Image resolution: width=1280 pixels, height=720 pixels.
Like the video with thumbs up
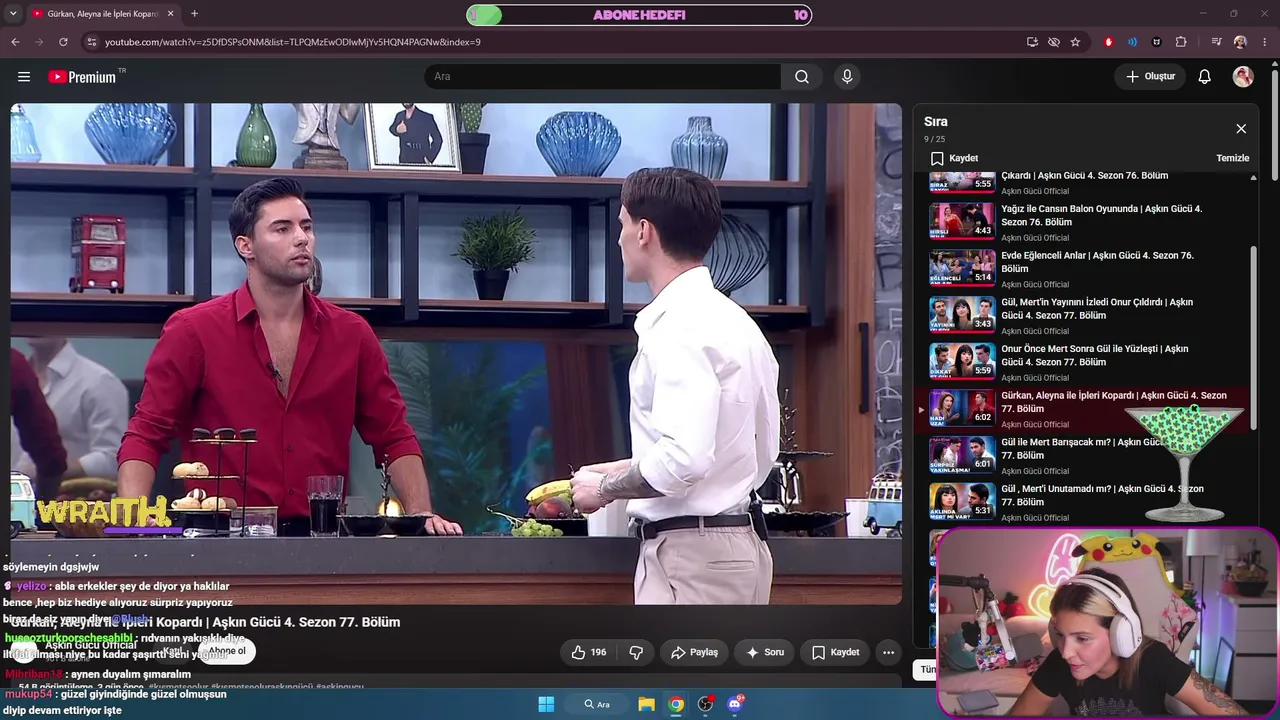pos(589,652)
